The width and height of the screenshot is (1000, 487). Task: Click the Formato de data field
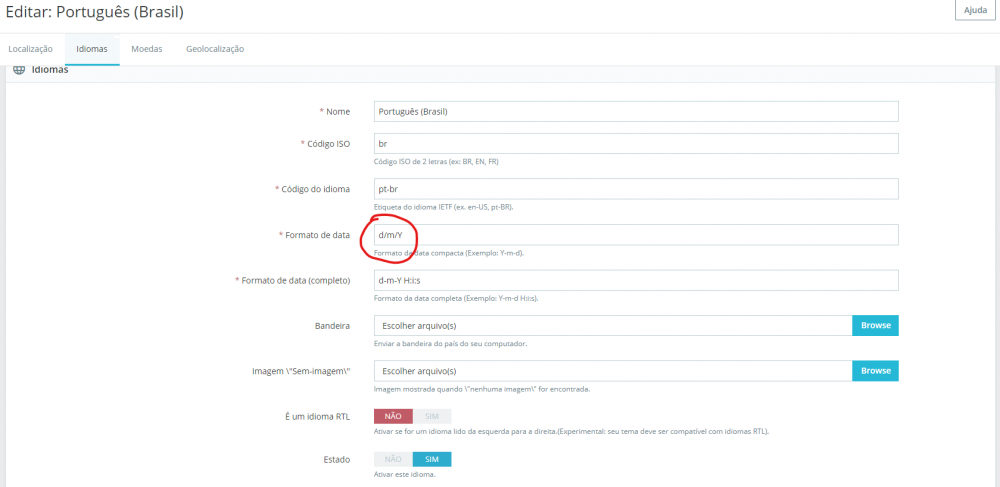pos(636,235)
